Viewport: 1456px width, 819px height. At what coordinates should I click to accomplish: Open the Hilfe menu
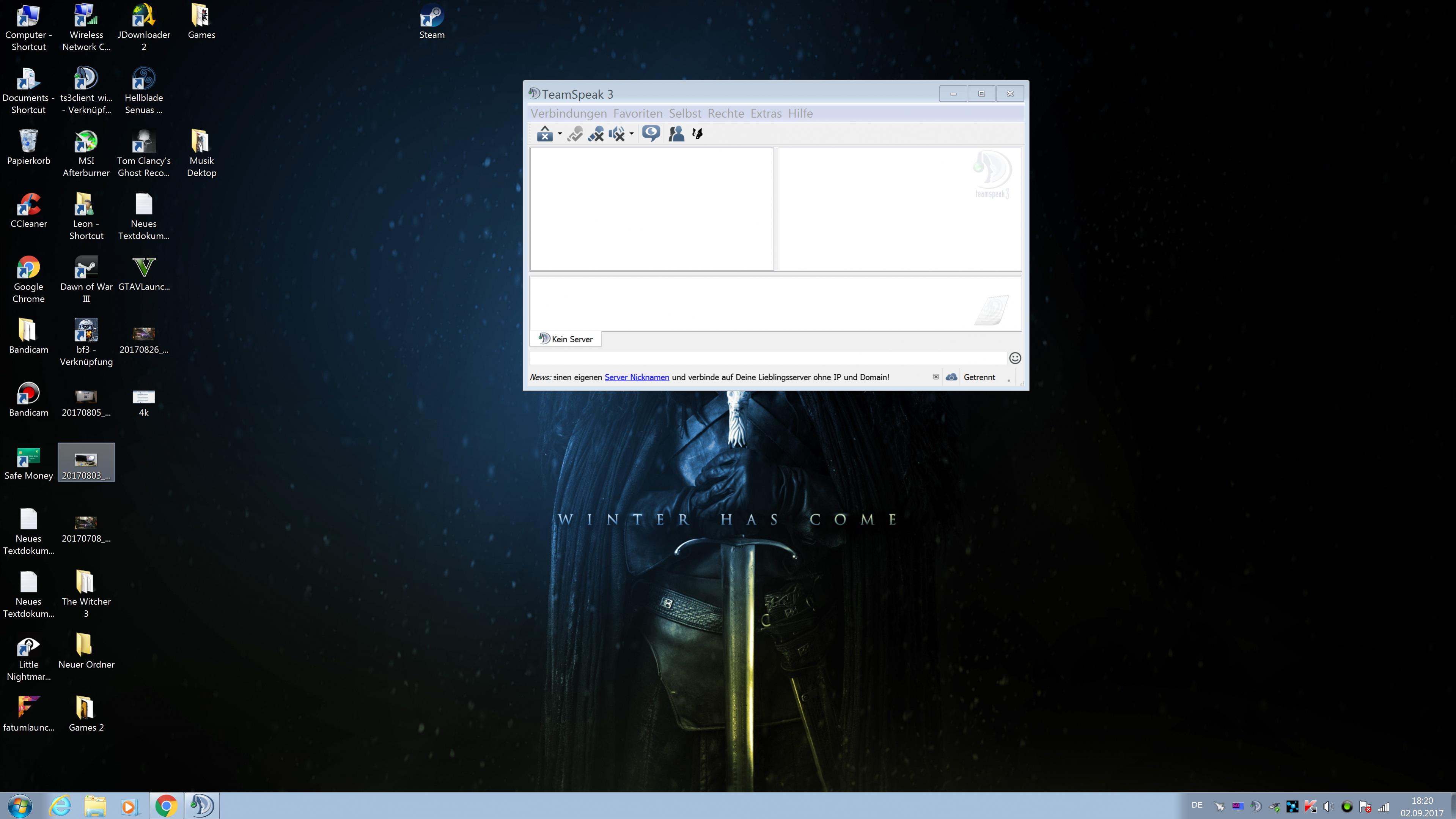(x=800, y=113)
